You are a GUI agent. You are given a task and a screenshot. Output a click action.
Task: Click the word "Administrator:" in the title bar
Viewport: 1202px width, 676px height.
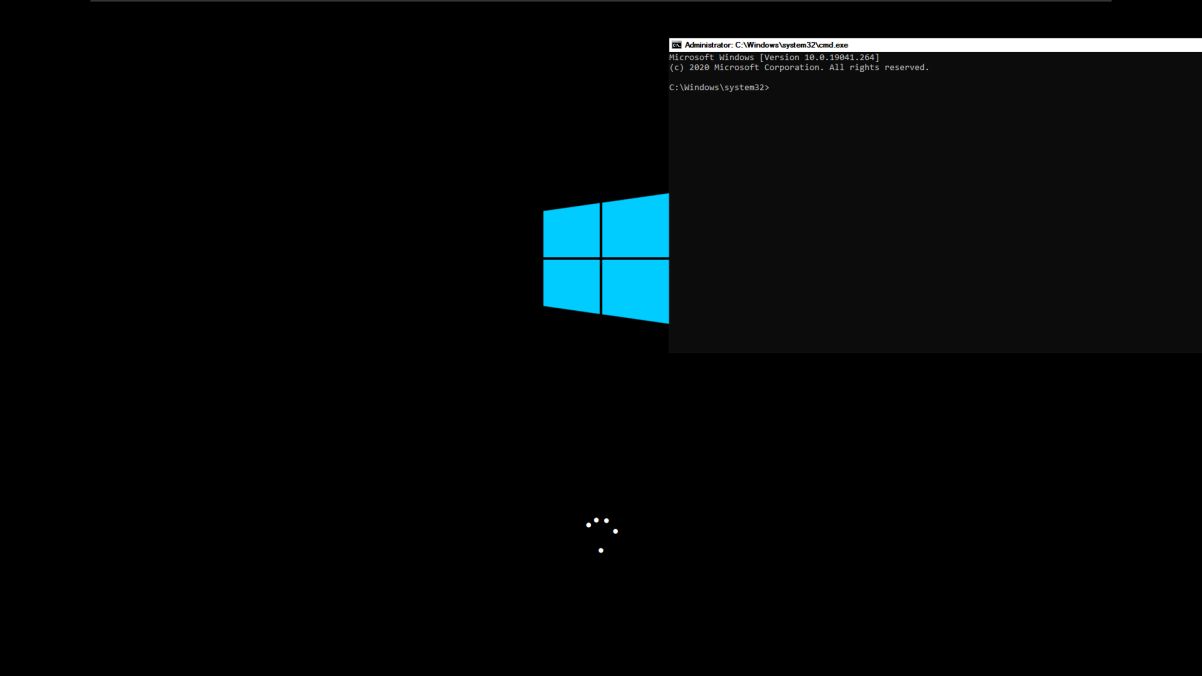[x=708, y=45]
